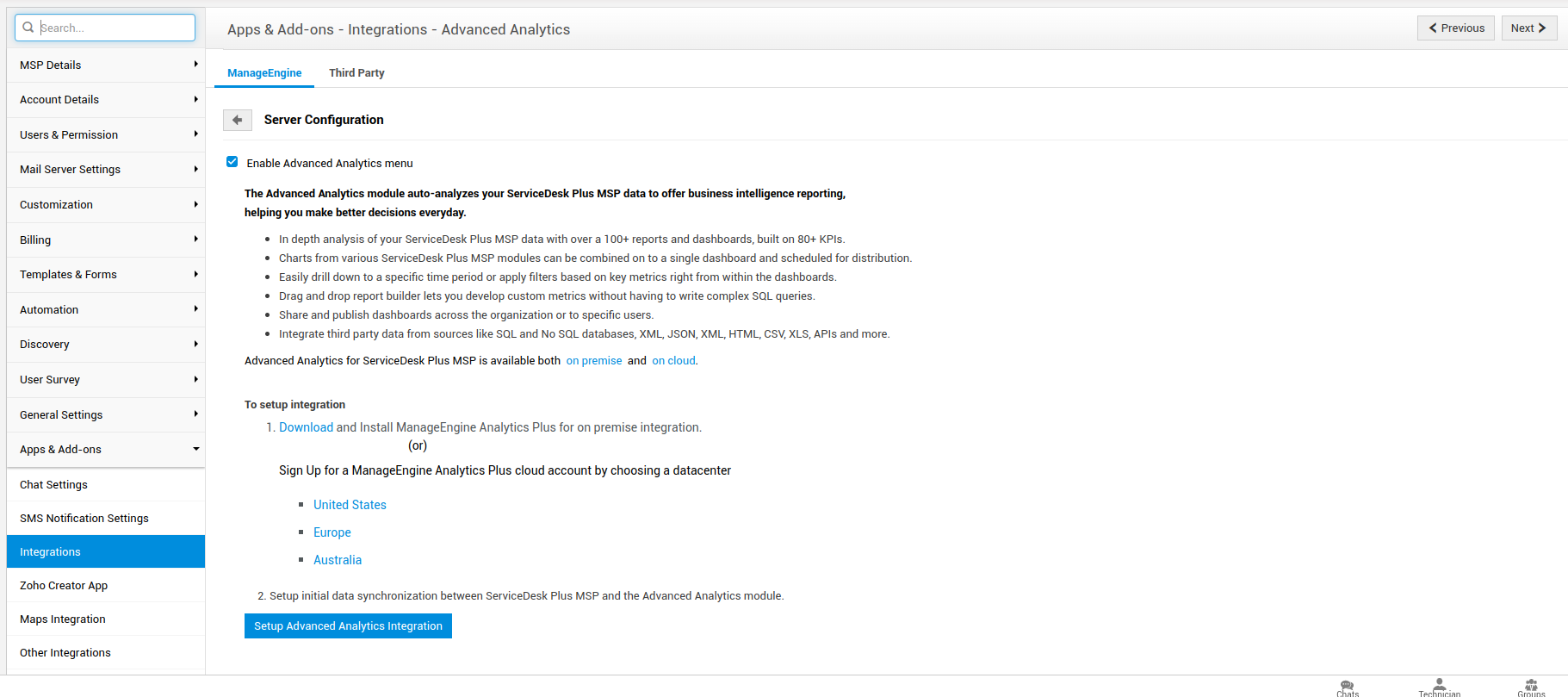The height and width of the screenshot is (697, 1568).
Task: Open the on cloud link
Action: [x=673, y=361]
